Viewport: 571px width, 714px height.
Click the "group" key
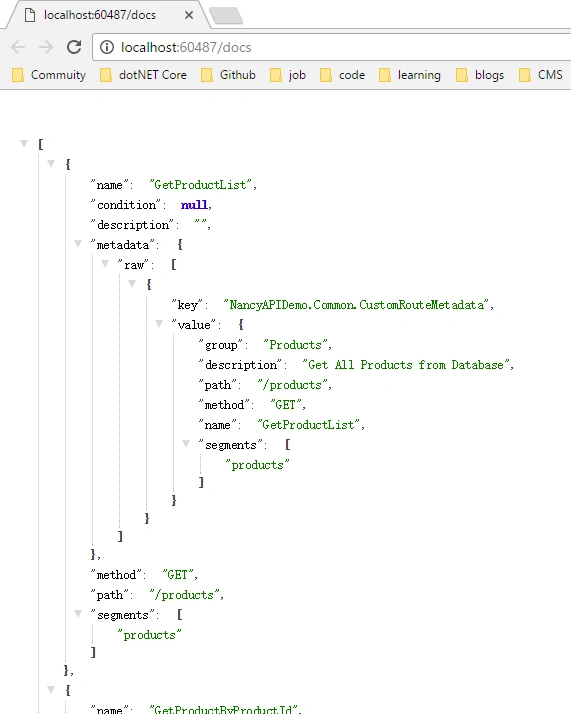(221, 345)
